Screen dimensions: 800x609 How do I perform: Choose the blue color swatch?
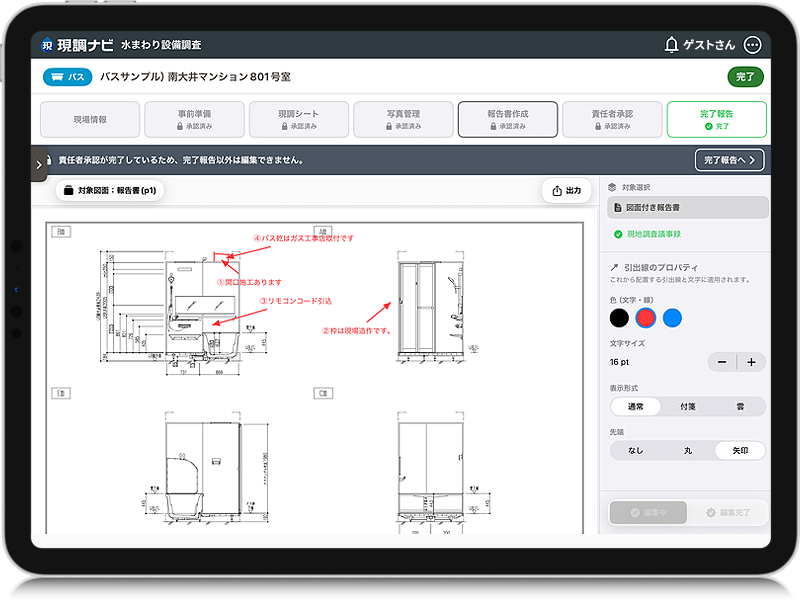[672, 318]
